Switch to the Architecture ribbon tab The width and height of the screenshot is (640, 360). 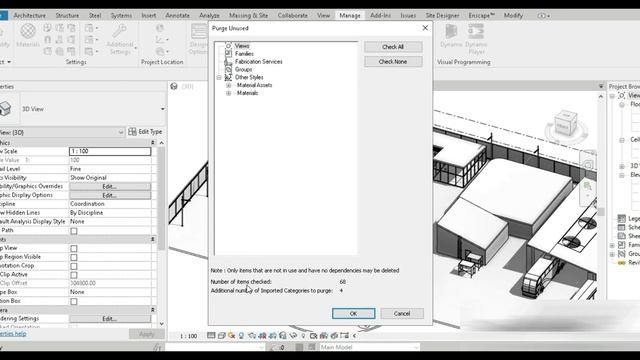pyautogui.click(x=29, y=16)
